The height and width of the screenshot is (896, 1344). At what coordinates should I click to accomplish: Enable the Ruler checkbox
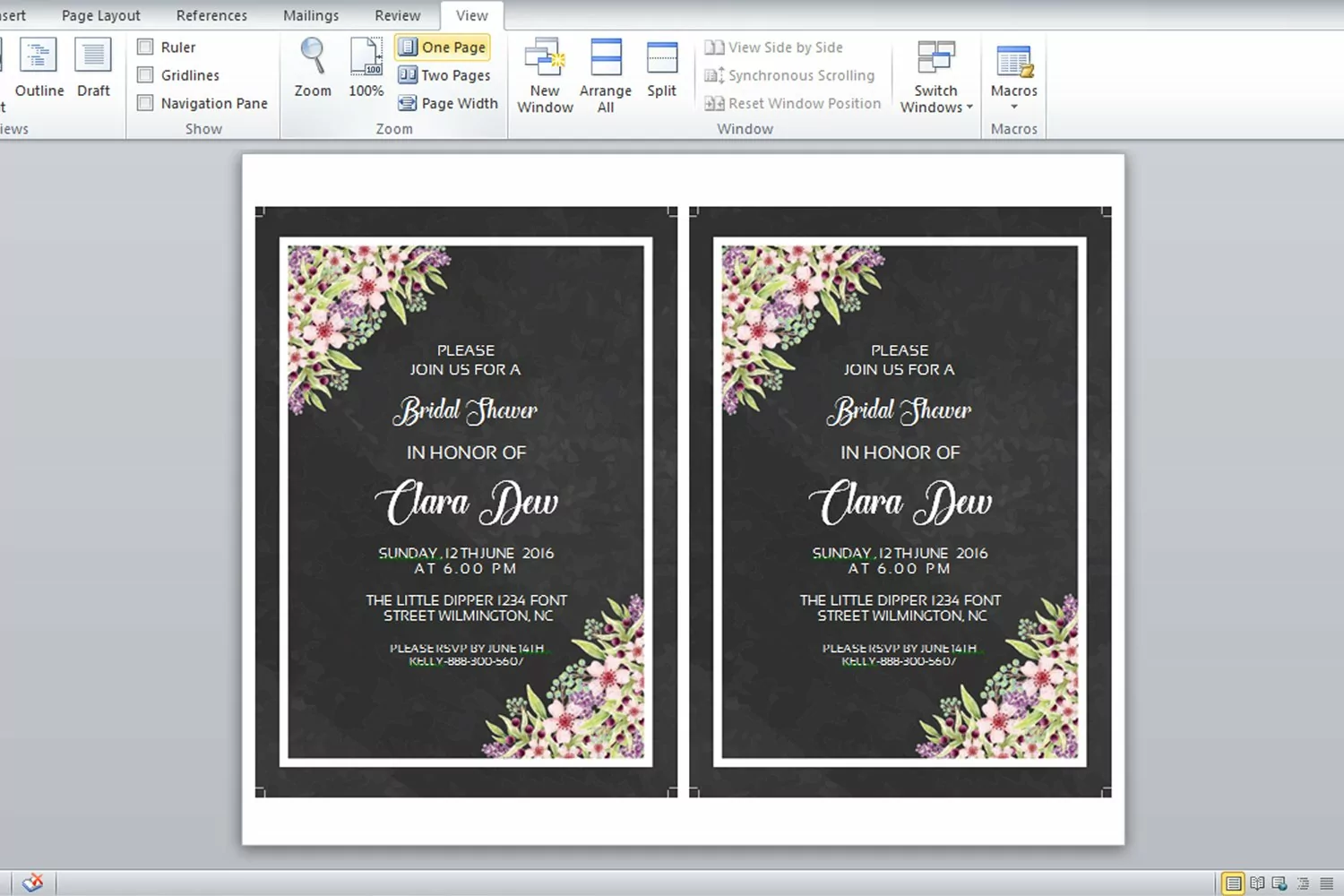145,47
